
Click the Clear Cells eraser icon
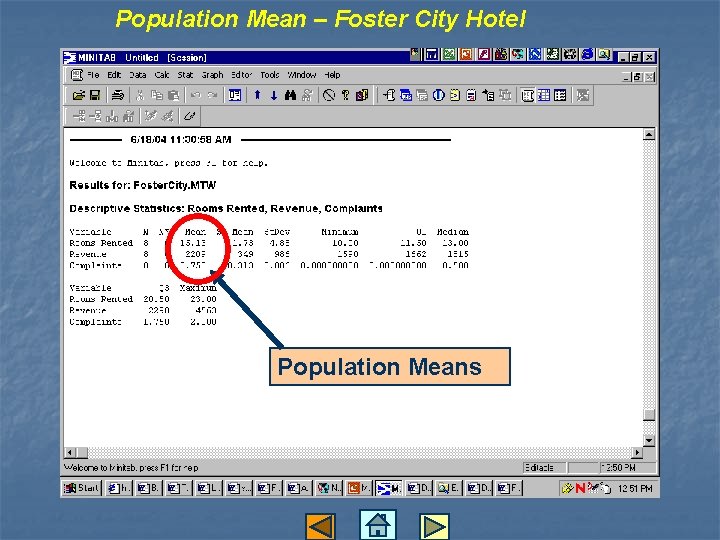[x=190, y=116]
